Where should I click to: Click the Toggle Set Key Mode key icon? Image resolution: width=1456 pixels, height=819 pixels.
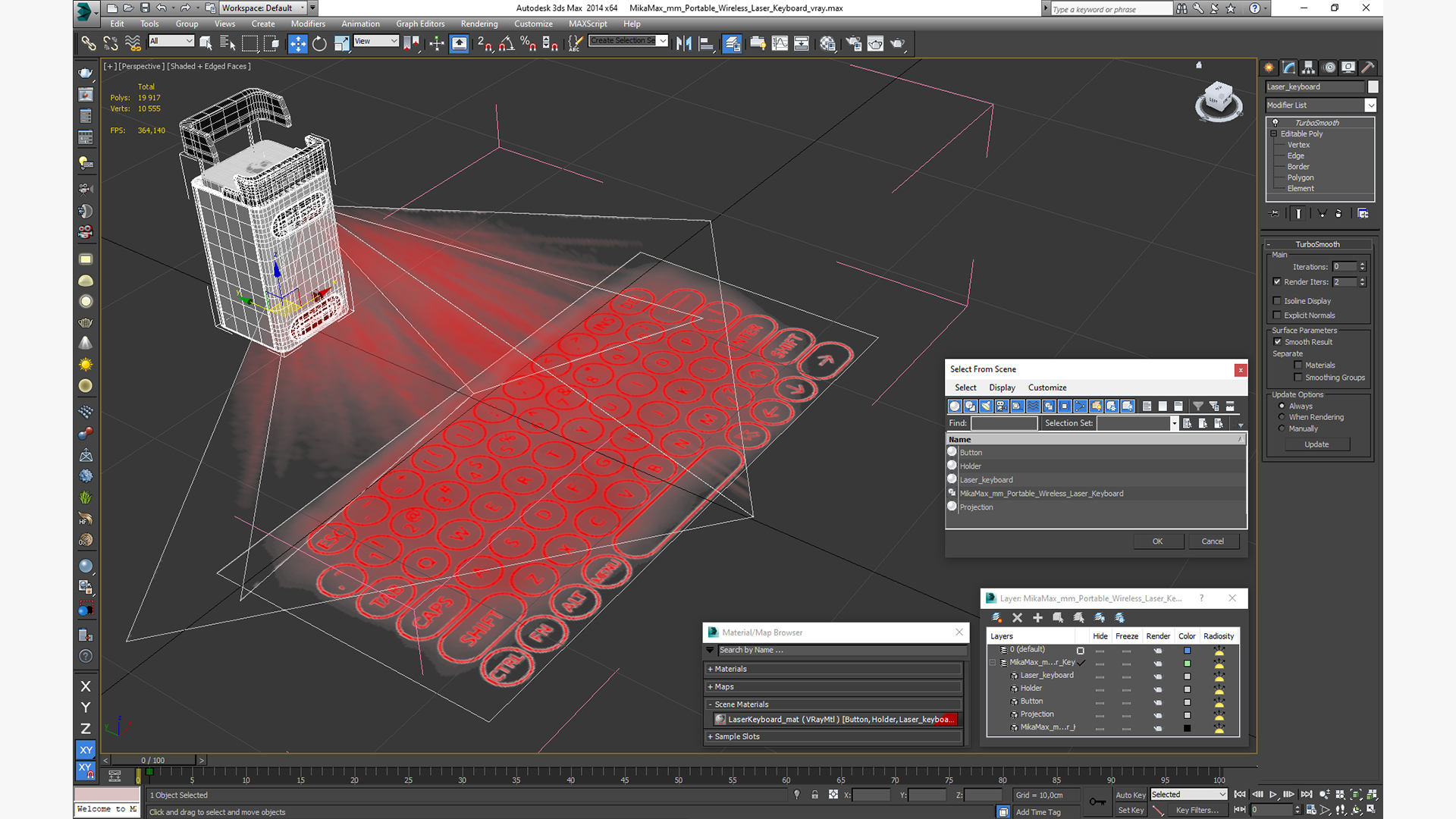[x=1097, y=802]
